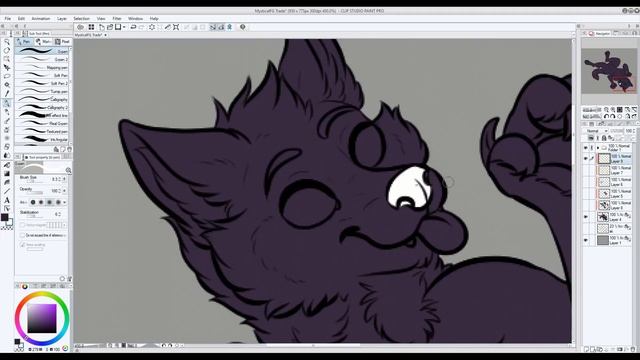640x360 pixels.
Task: Select the Real G-pen brush
Action: pyautogui.click(x=42, y=123)
